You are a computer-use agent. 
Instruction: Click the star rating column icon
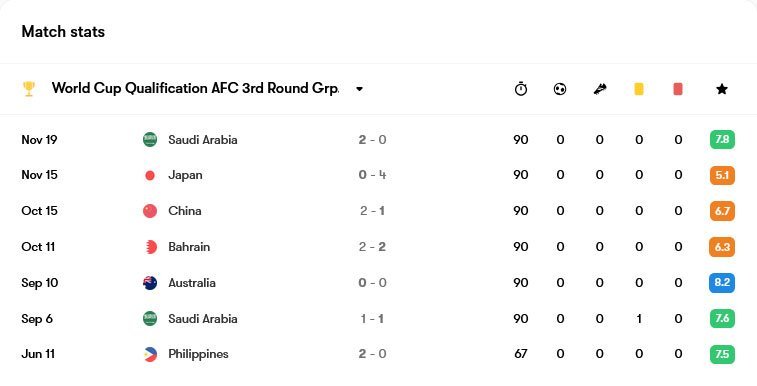point(722,89)
